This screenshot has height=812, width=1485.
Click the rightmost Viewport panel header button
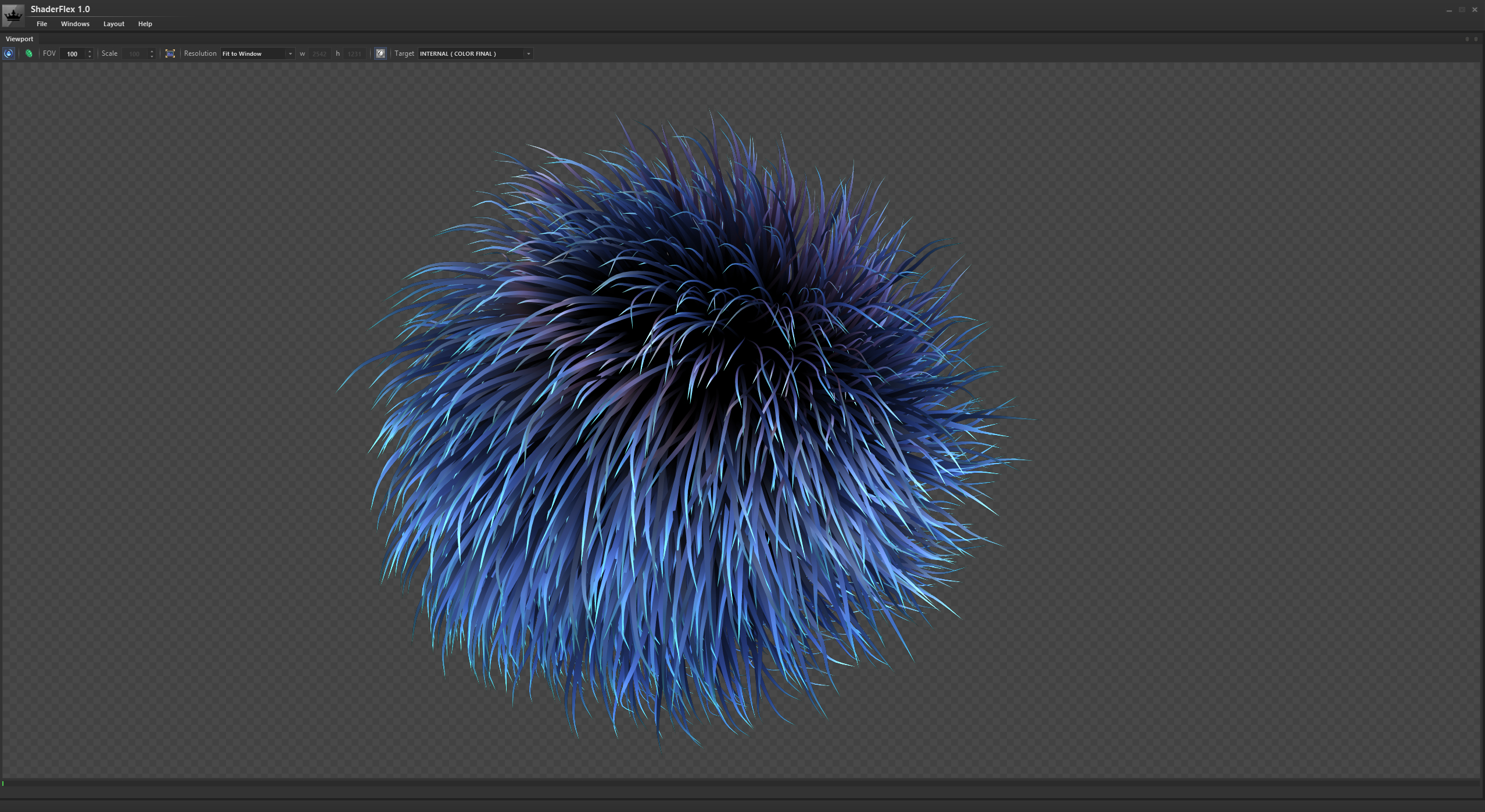(1476, 39)
